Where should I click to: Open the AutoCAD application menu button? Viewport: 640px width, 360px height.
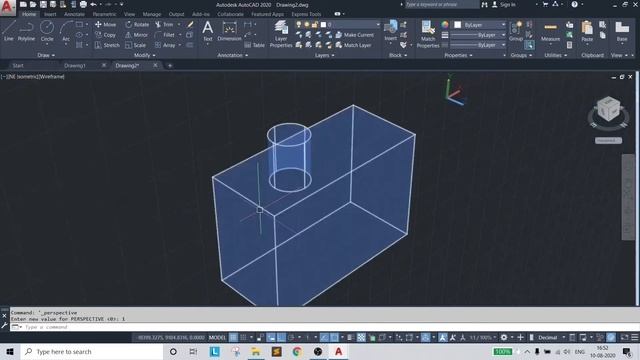pos(7,7)
